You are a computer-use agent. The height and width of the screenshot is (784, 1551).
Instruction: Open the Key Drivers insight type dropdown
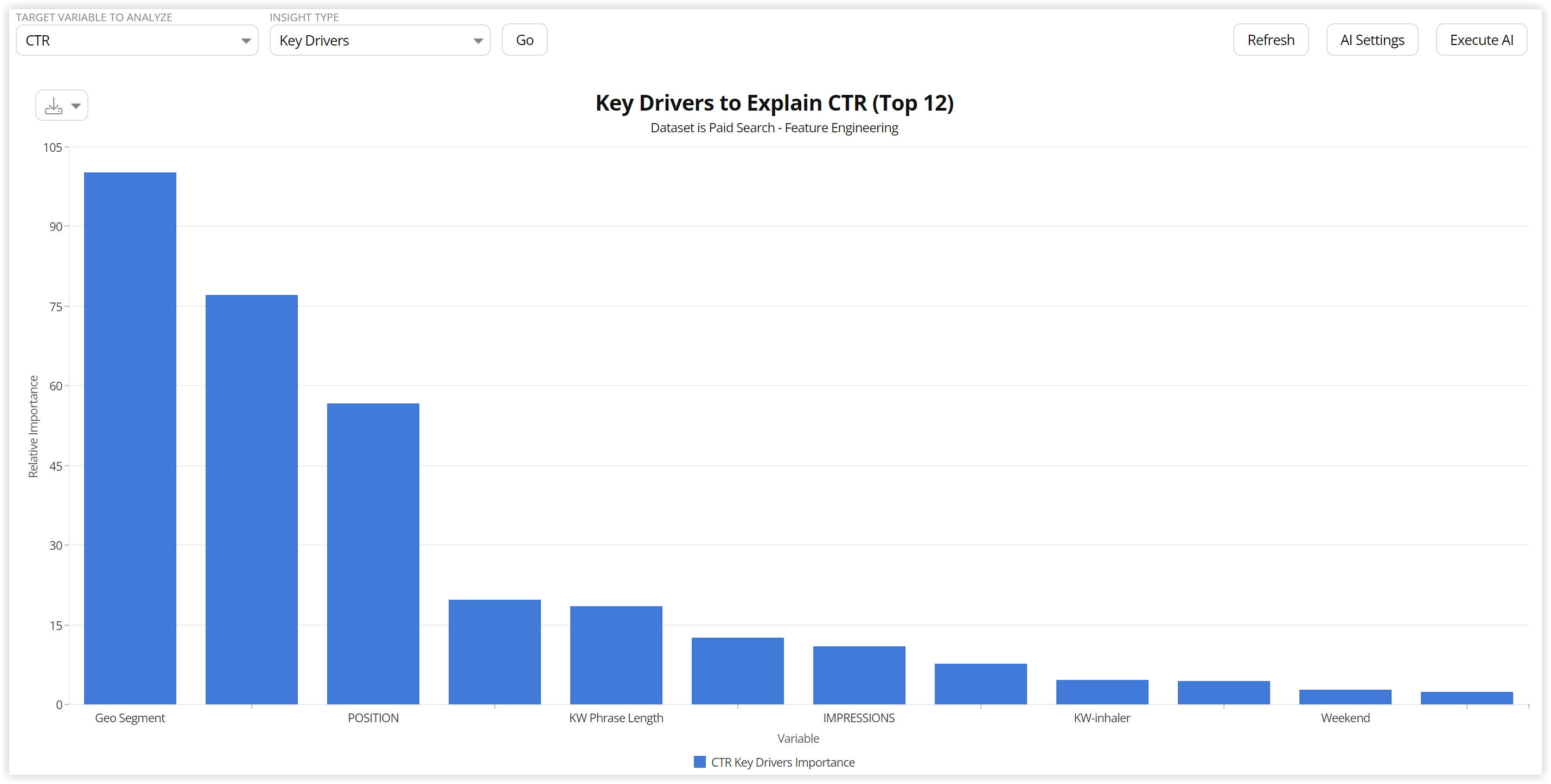[380, 40]
